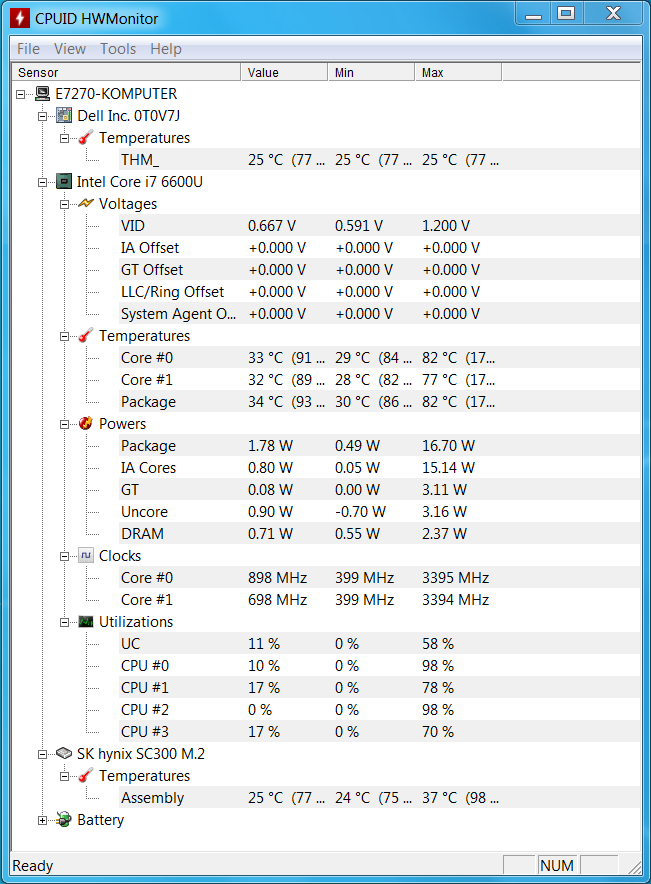Collapse the Voltages section

click(64, 204)
